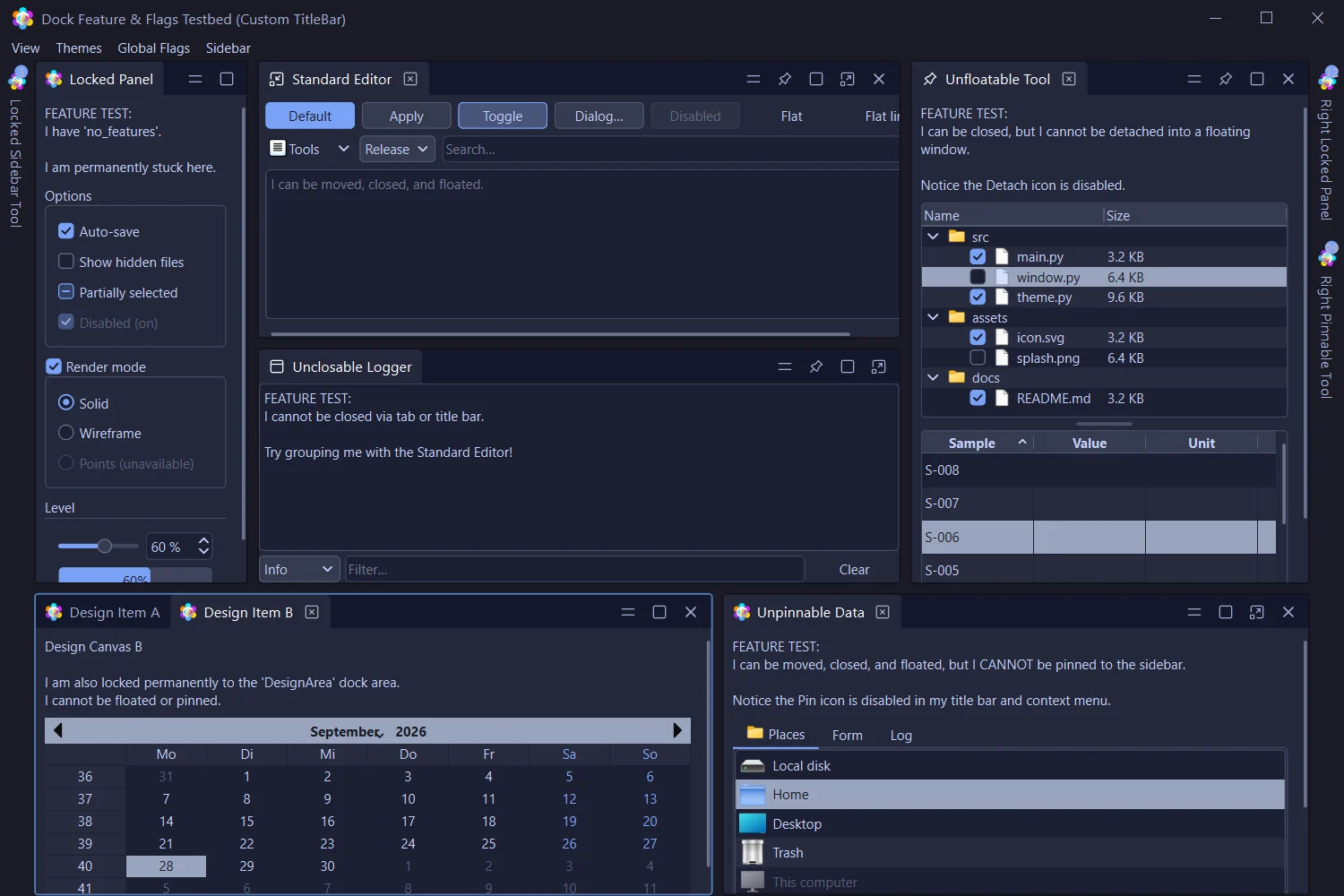Click the Search... input field
This screenshot has height=896, width=1344.
click(671, 149)
